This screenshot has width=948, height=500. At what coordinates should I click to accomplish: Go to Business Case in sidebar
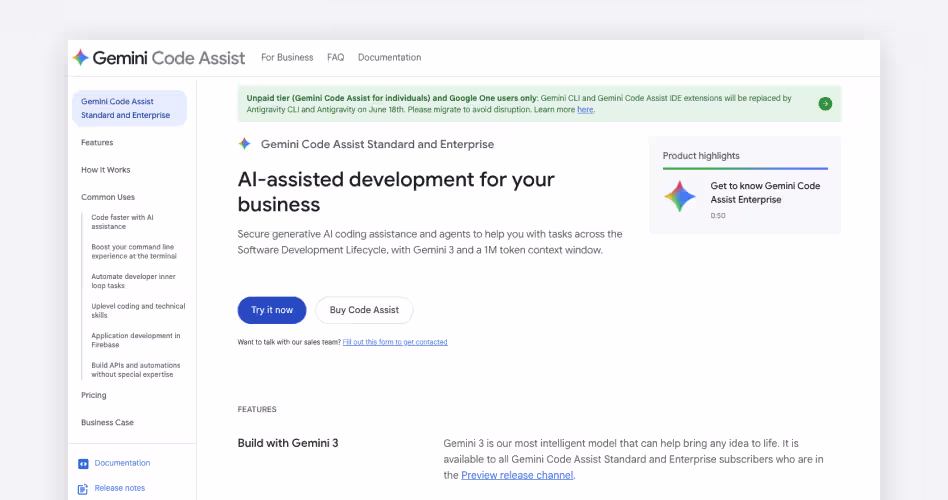[108, 423]
